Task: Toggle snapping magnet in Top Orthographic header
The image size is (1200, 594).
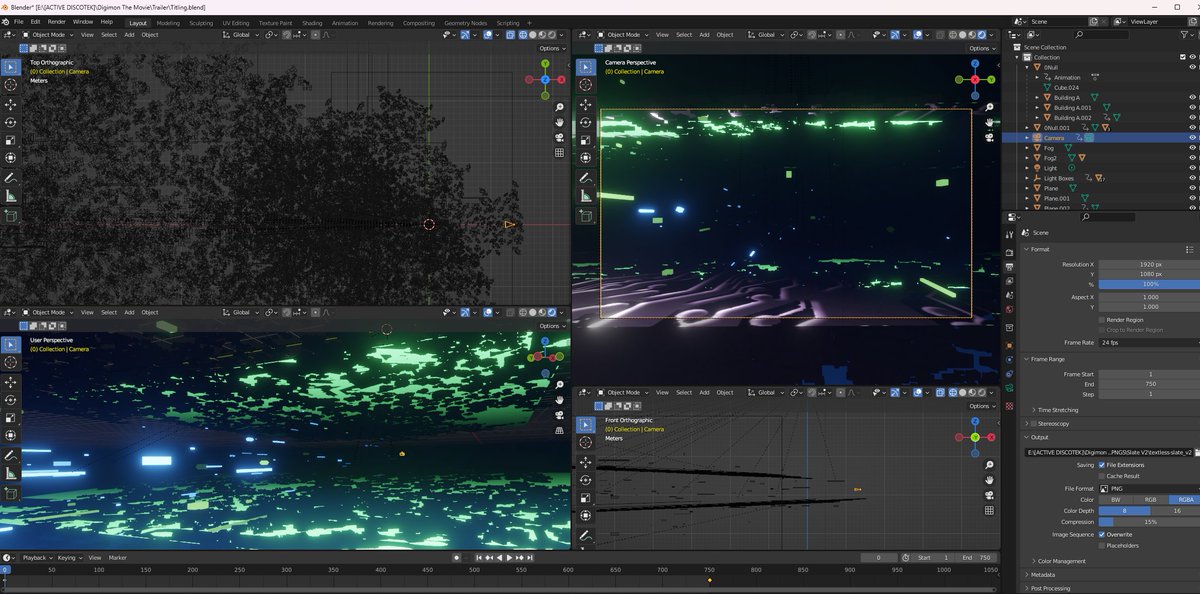Action: tap(287, 34)
